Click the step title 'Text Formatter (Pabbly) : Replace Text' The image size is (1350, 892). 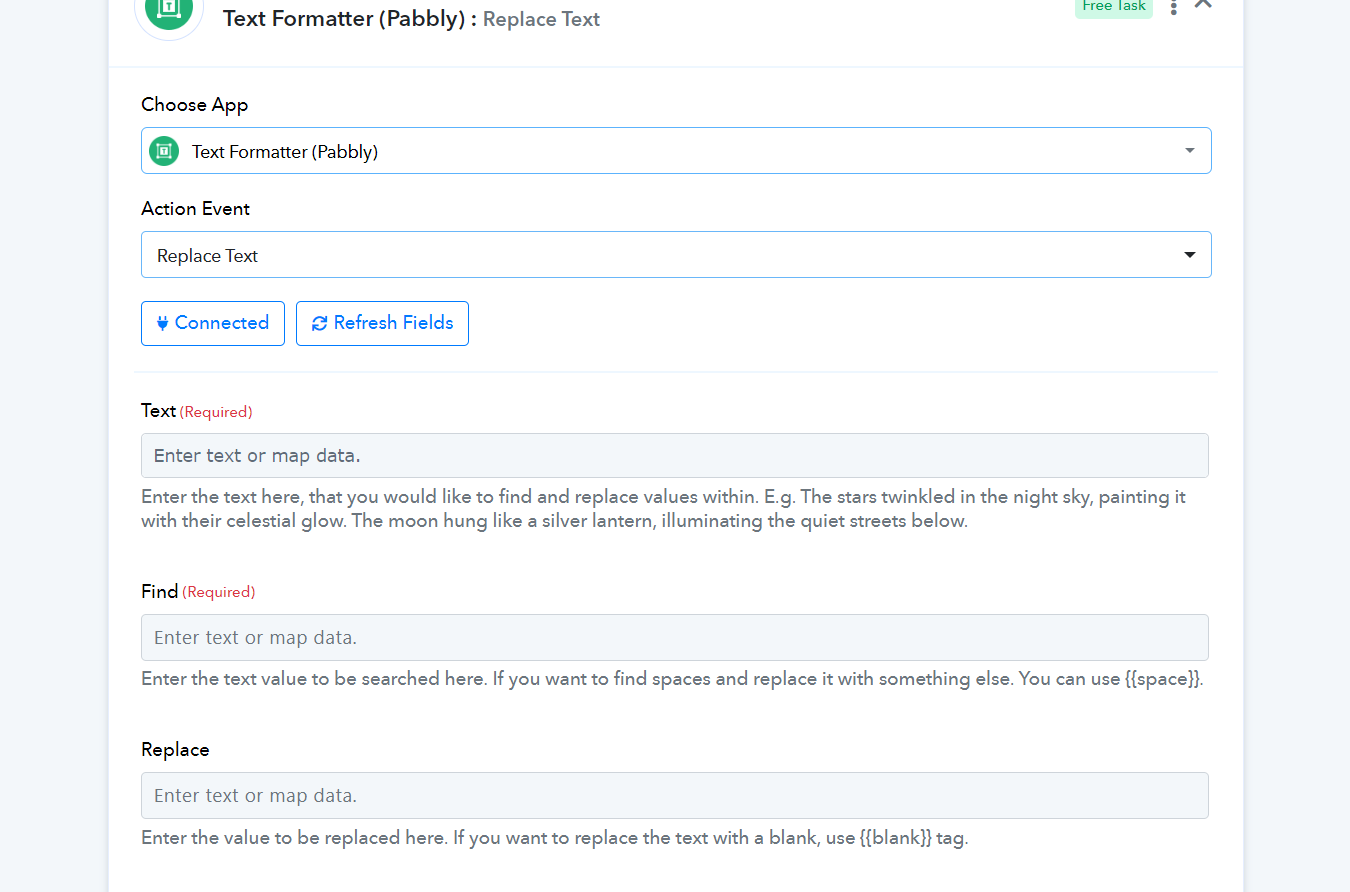pyautogui.click(x=411, y=19)
